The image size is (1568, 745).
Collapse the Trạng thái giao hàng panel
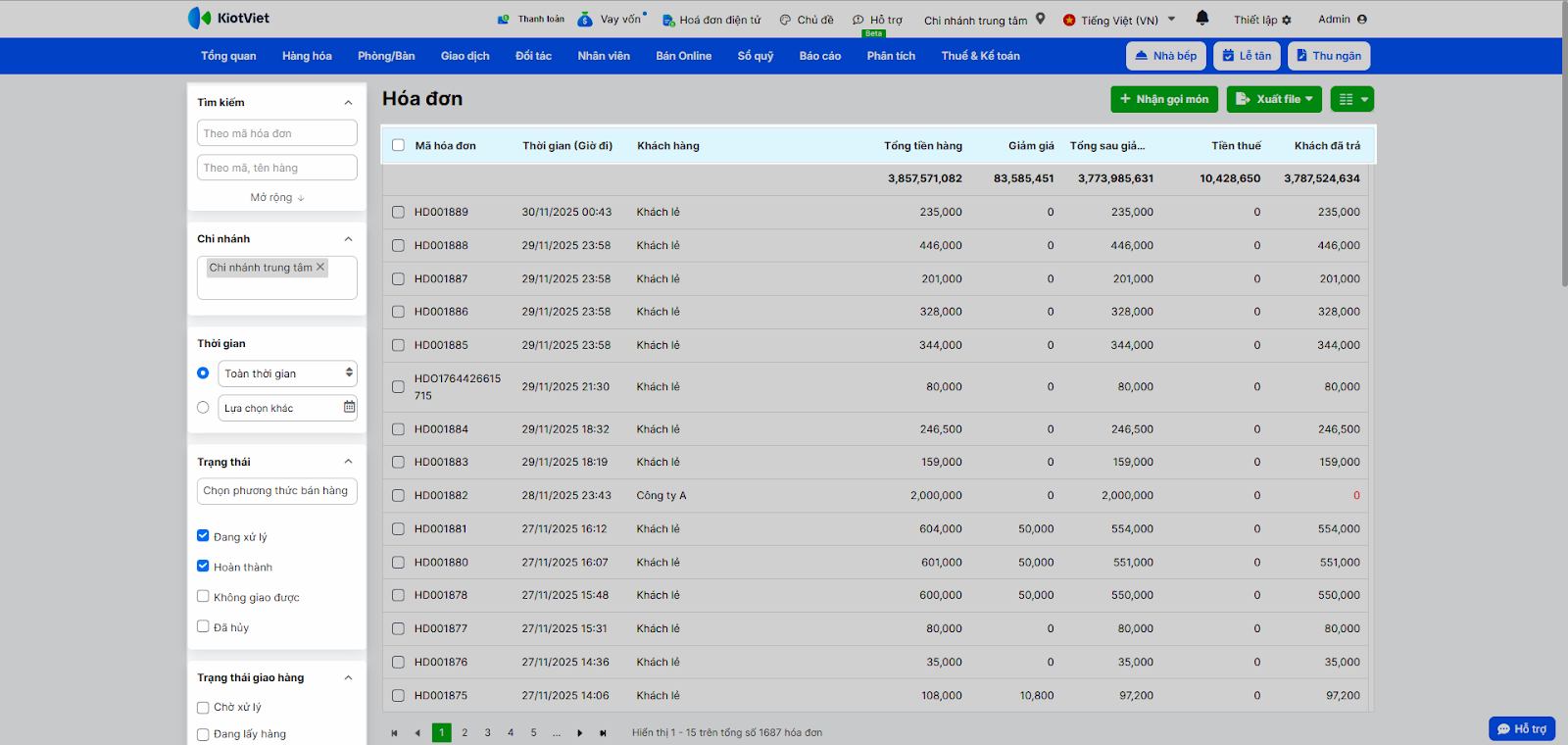click(x=348, y=678)
